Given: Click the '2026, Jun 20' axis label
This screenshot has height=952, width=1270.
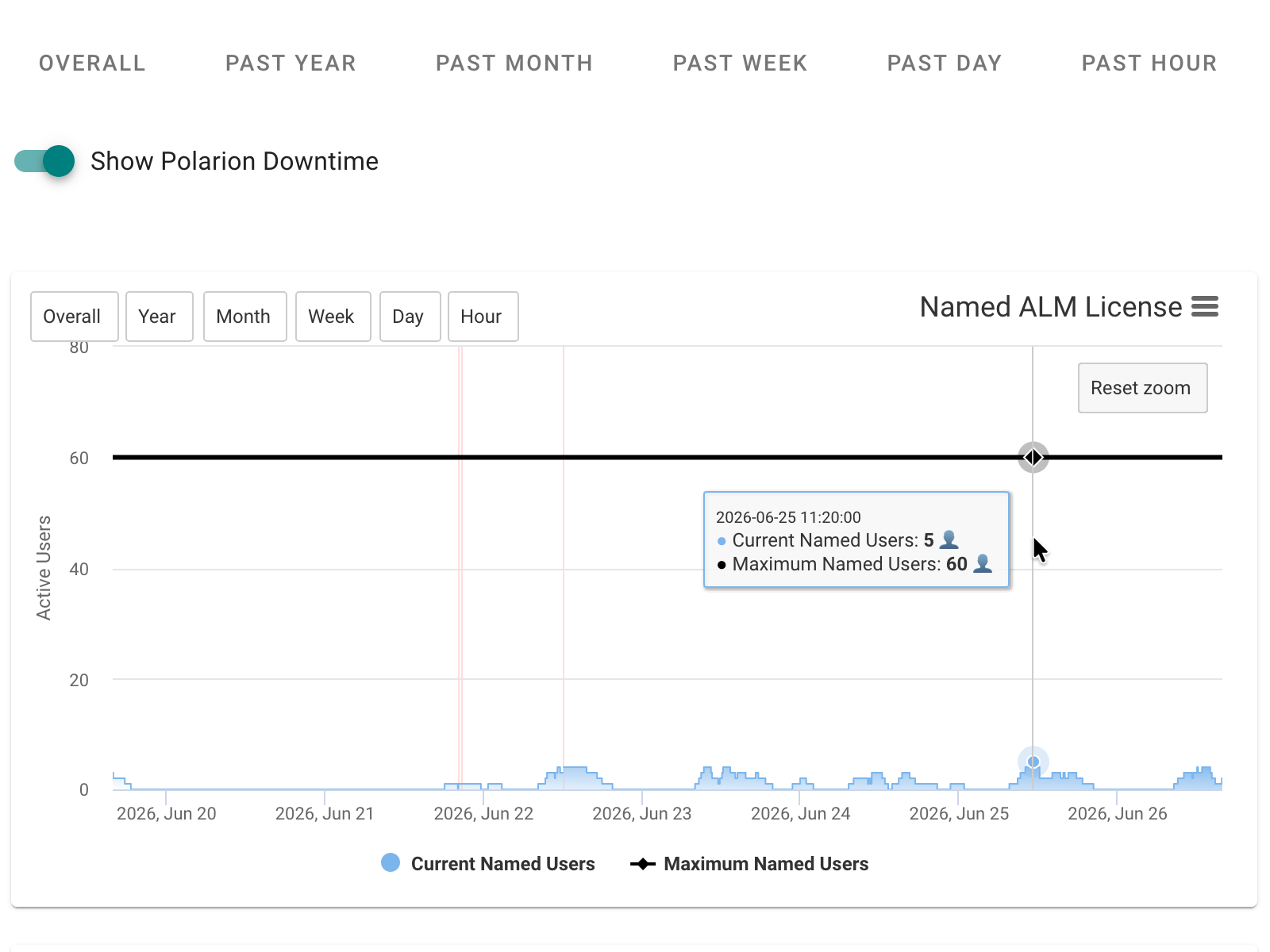Looking at the screenshot, I should [167, 814].
